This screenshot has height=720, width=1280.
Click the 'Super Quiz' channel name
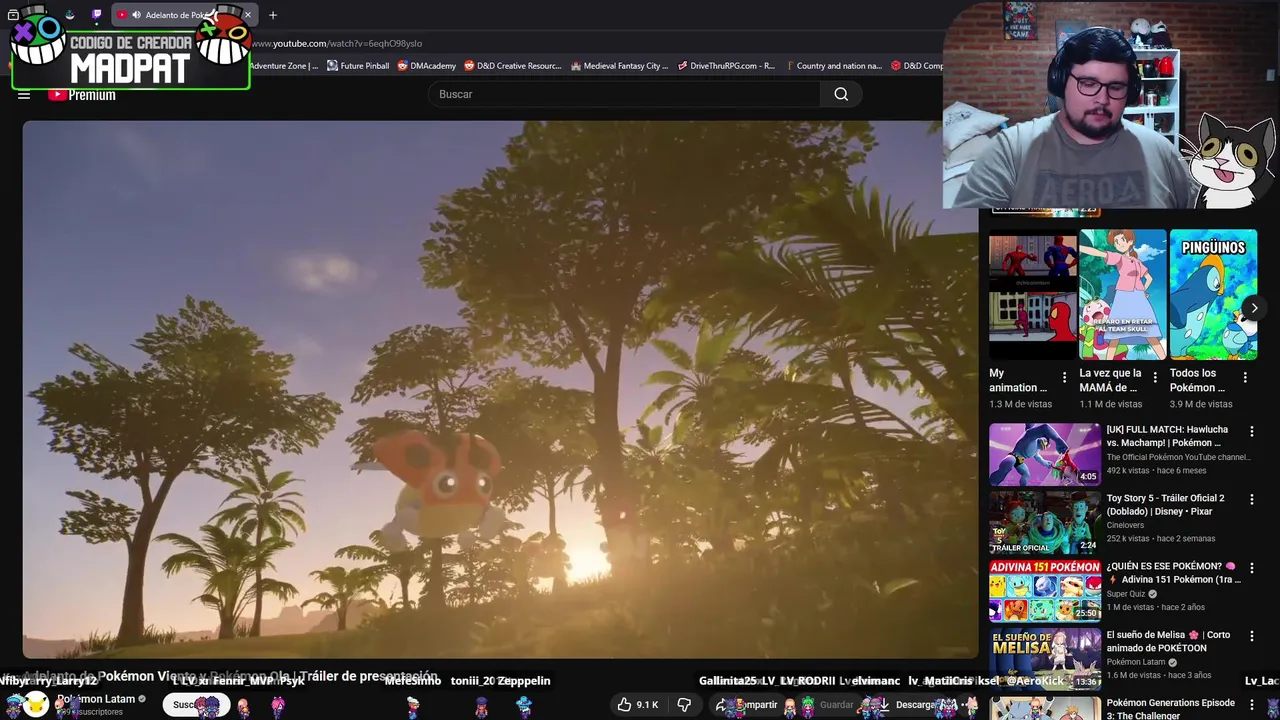1127,594
